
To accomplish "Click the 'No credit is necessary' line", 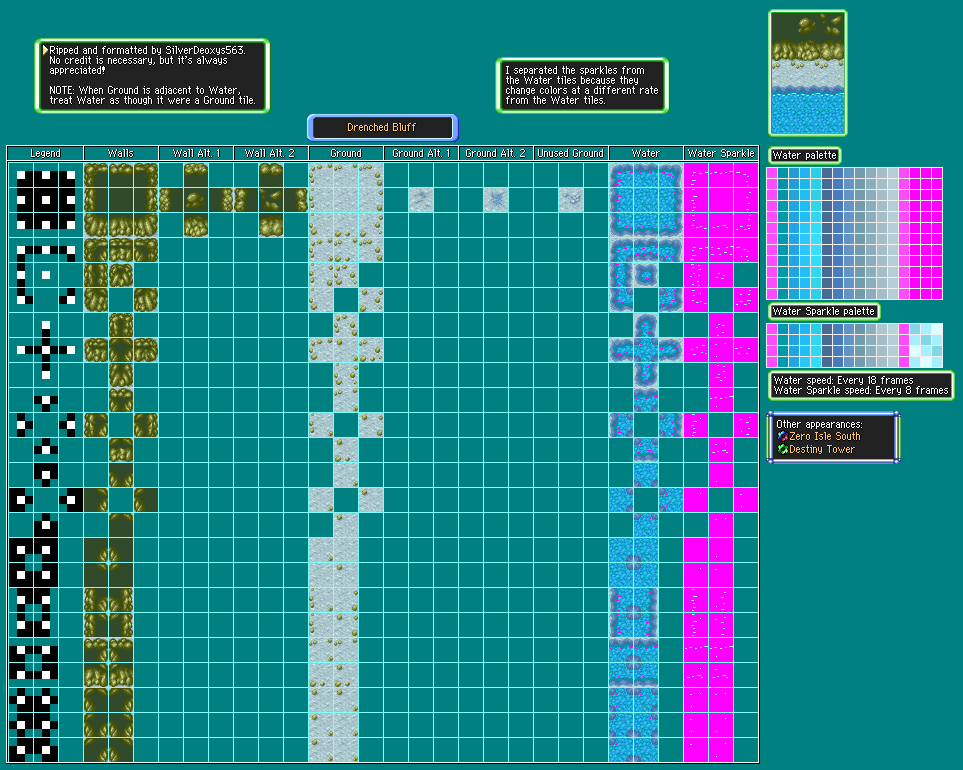I will 138,60.
